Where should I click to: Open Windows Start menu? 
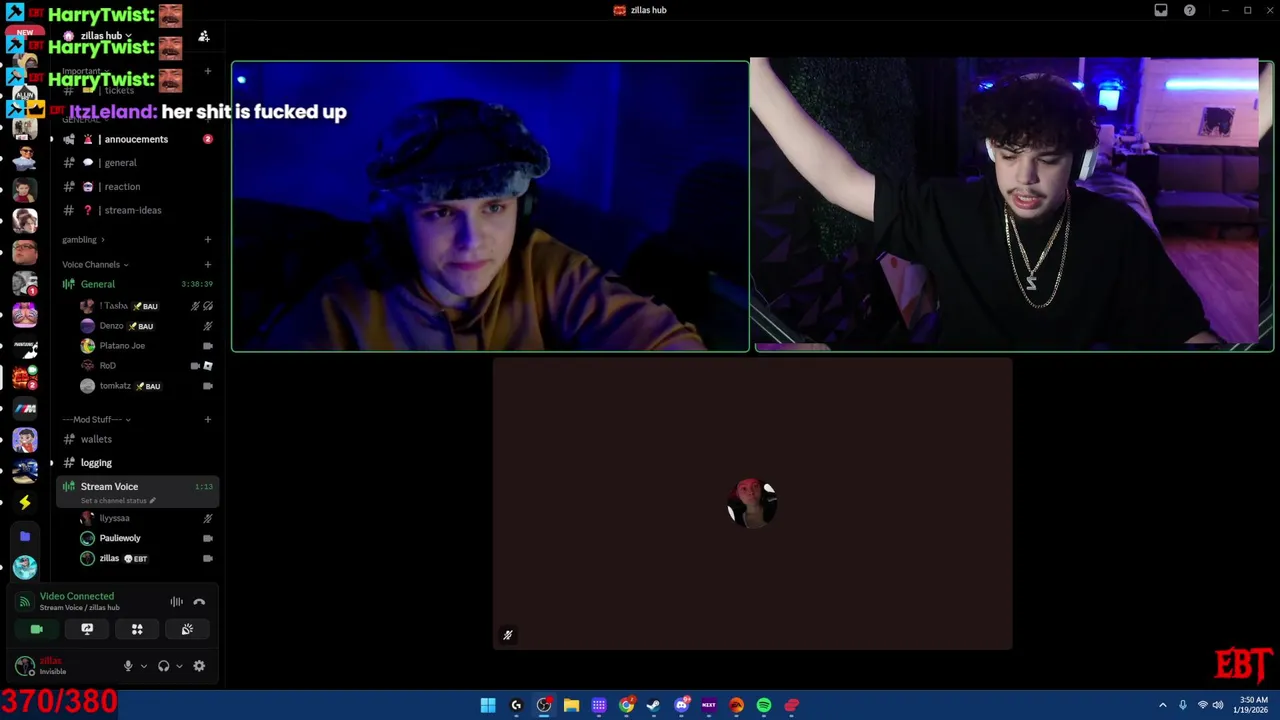[488, 705]
